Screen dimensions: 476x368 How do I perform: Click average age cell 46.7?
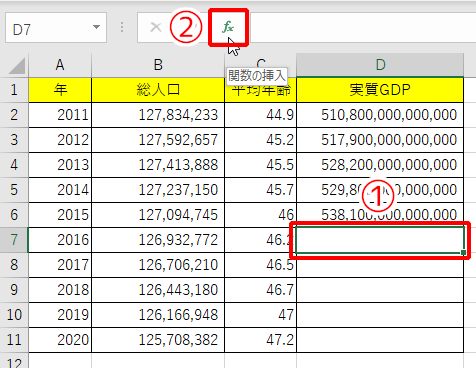click(261, 290)
